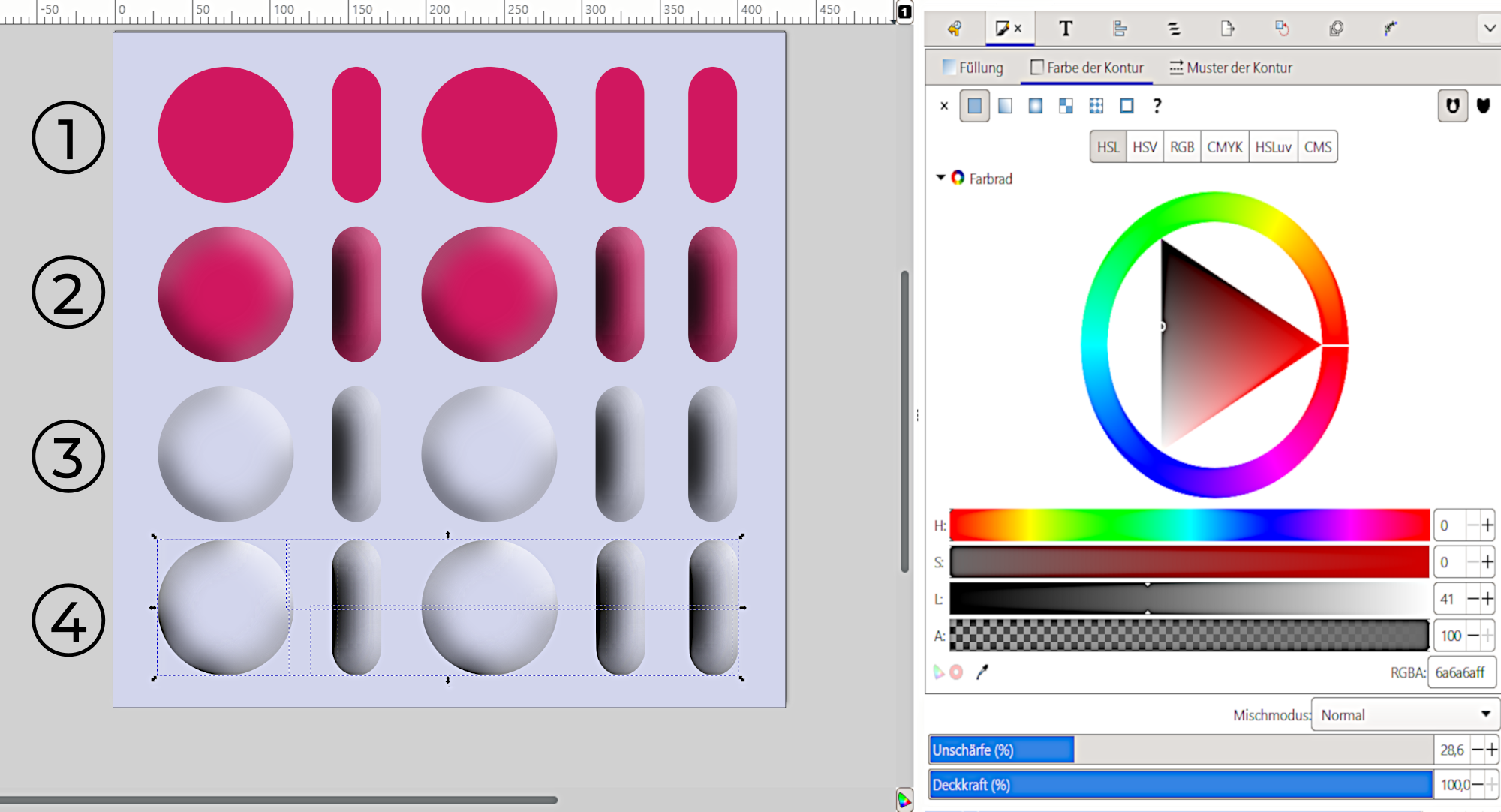Click the Unschärfe blur slider
1501x812 pixels.
click(1181, 750)
